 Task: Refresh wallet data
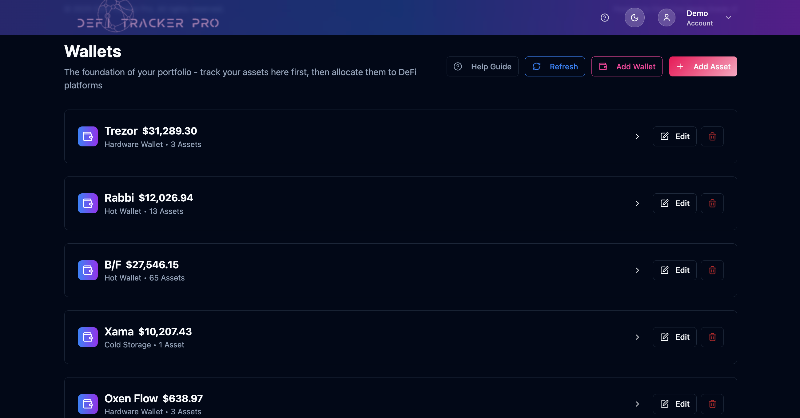pyautogui.click(x=555, y=66)
